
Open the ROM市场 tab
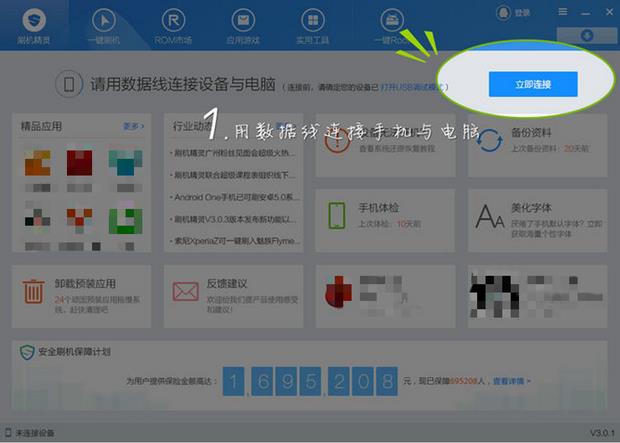tap(173, 26)
